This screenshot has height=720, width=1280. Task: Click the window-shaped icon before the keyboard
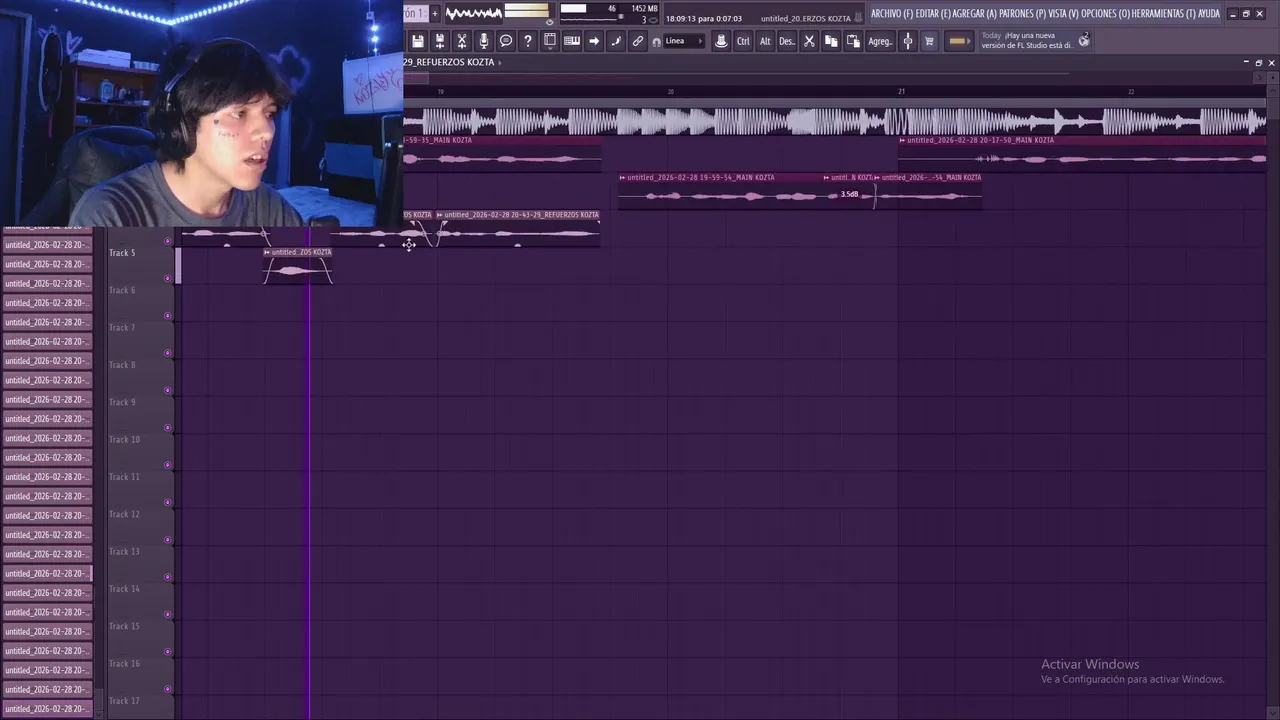tap(550, 41)
